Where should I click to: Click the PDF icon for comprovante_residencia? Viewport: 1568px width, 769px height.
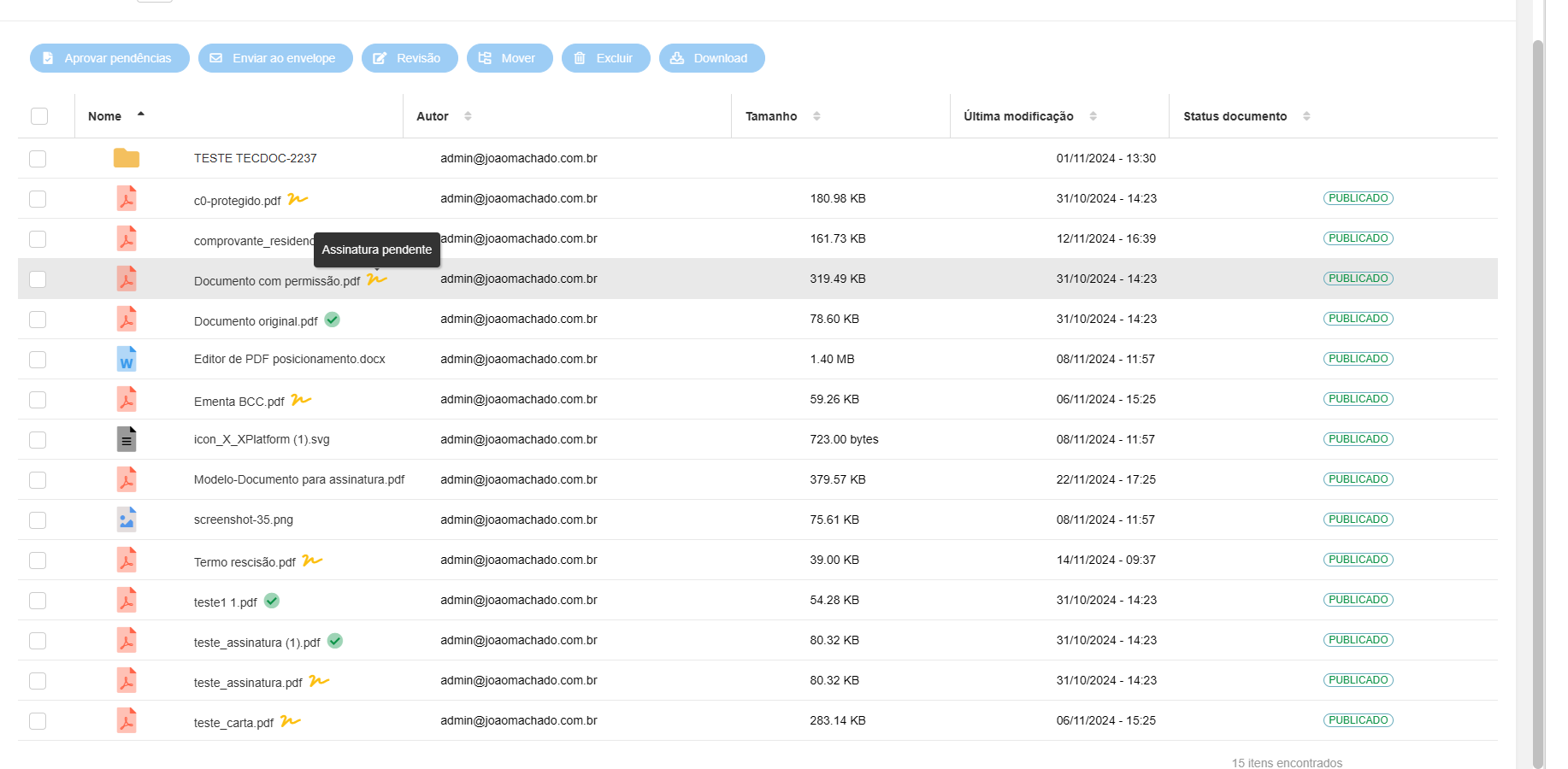(x=127, y=238)
